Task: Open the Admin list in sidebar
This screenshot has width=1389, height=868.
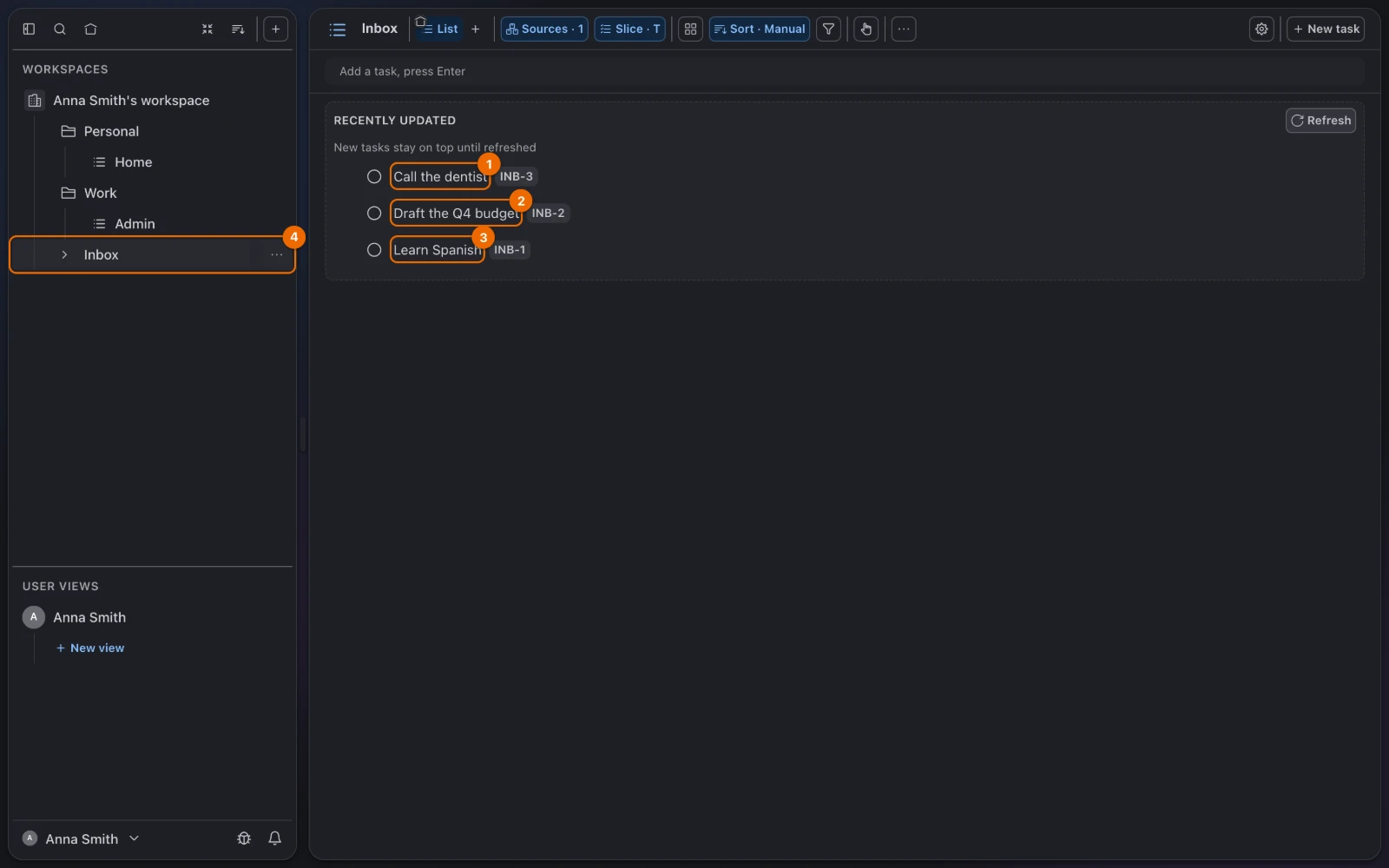Action: coord(135,224)
